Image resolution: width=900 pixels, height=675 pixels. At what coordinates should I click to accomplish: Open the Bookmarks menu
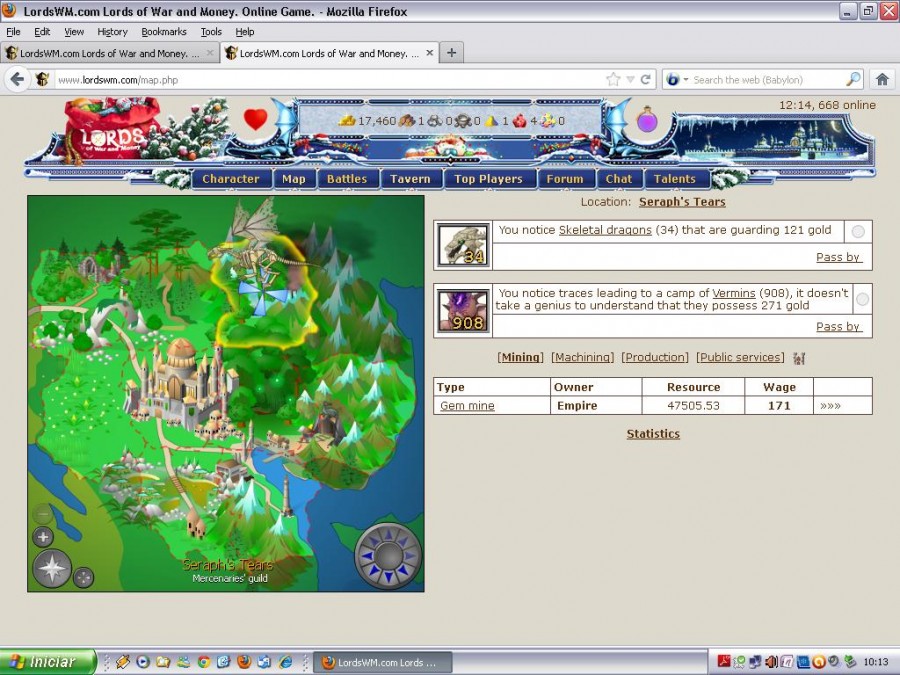pyautogui.click(x=164, y=32)
